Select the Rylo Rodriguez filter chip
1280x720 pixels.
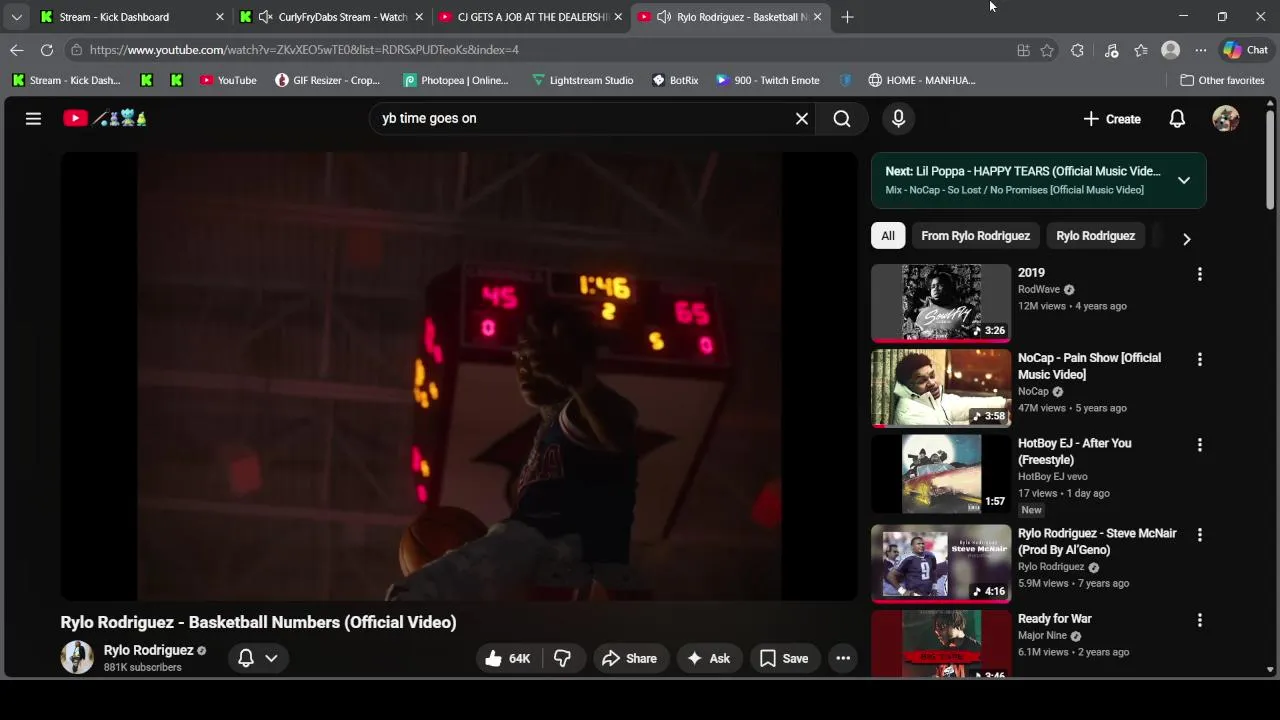pos(1095,236)
